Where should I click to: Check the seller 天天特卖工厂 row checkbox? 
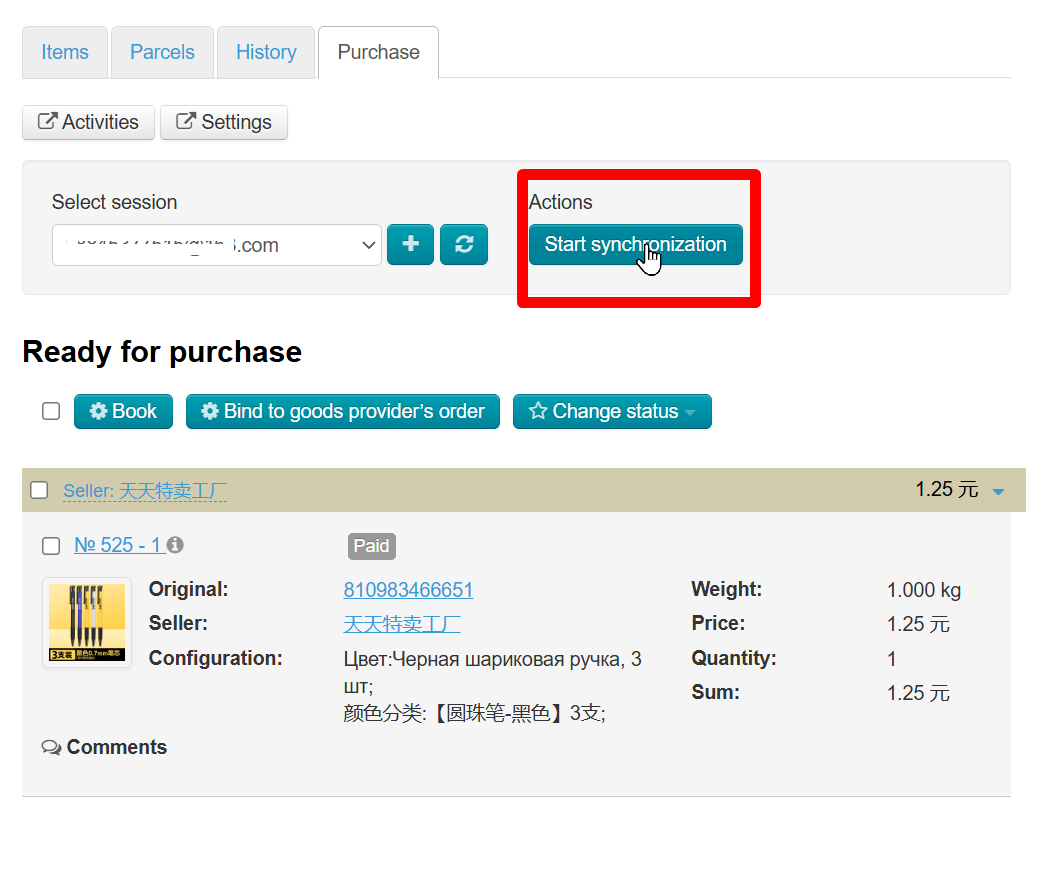click(39, 490)
